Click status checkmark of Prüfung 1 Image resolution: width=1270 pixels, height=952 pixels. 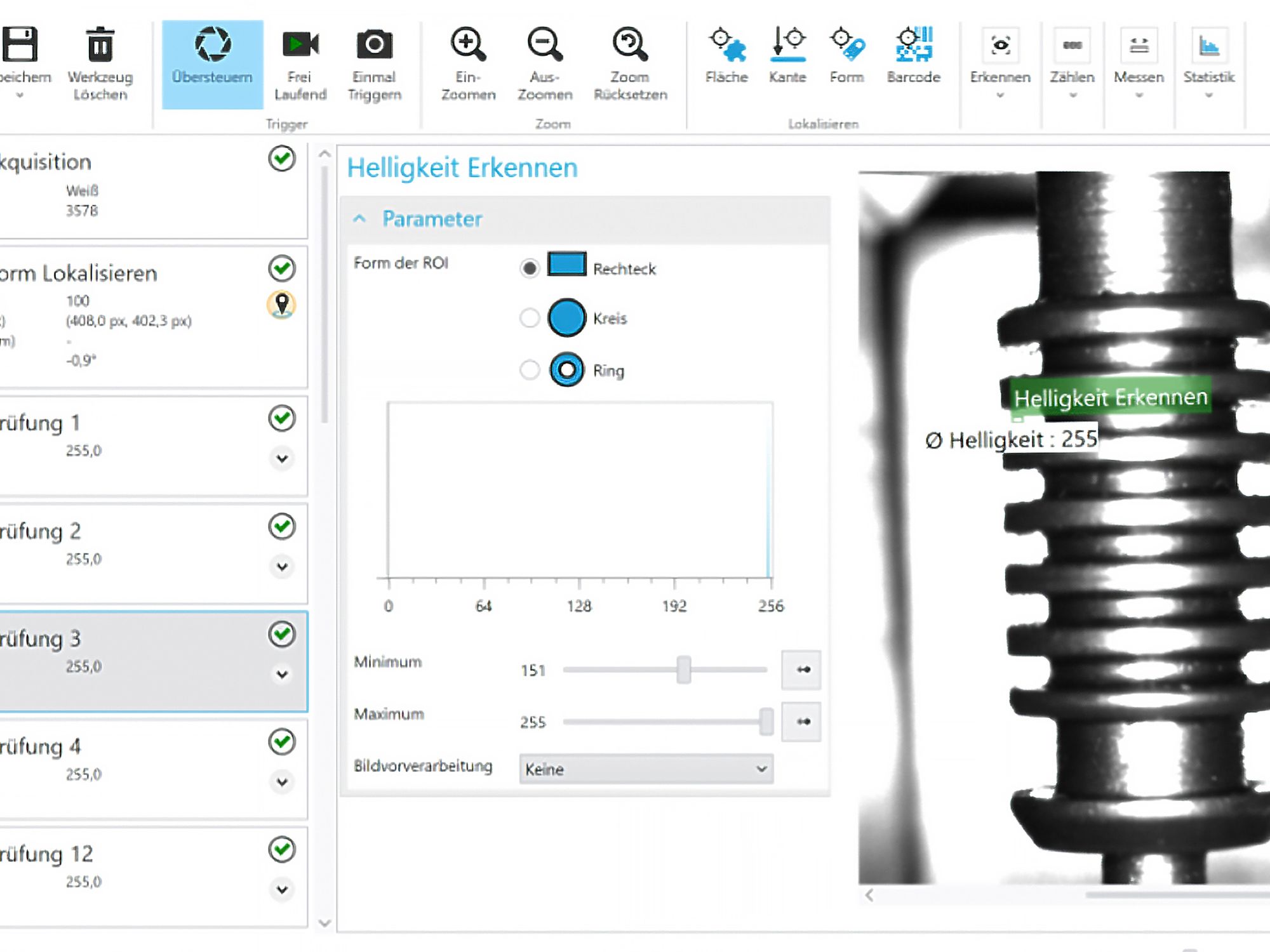[282, 418]
